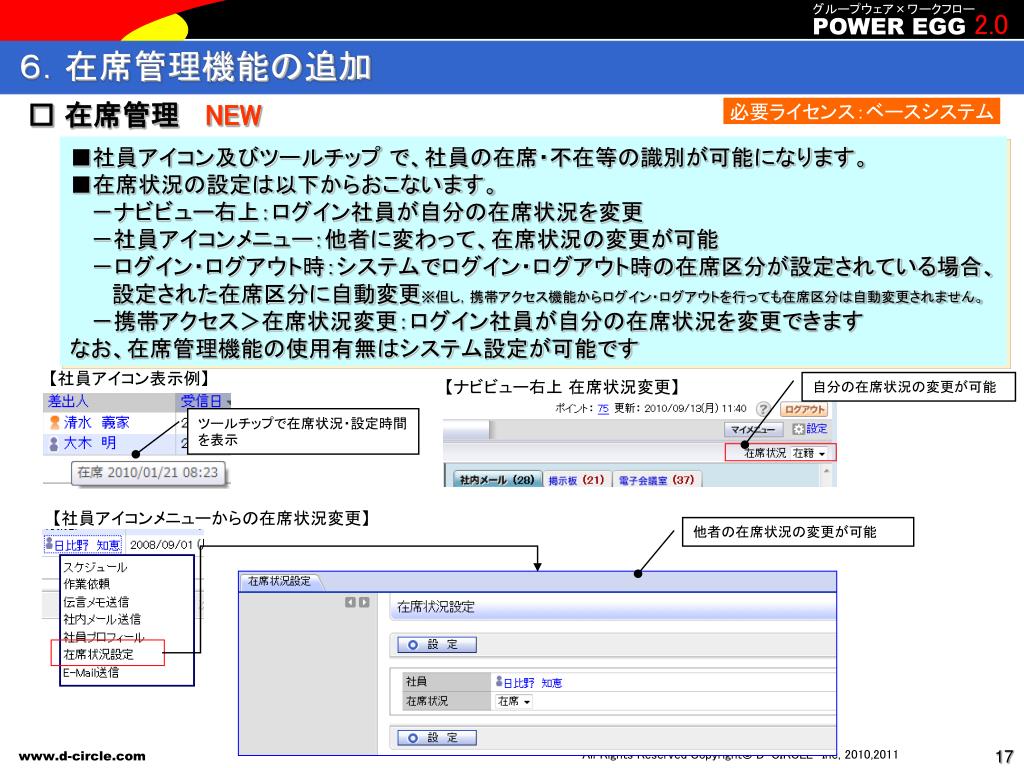1024x768 pixels.
Task: Click the 在席状況設定 window tab
Action: 280,581
